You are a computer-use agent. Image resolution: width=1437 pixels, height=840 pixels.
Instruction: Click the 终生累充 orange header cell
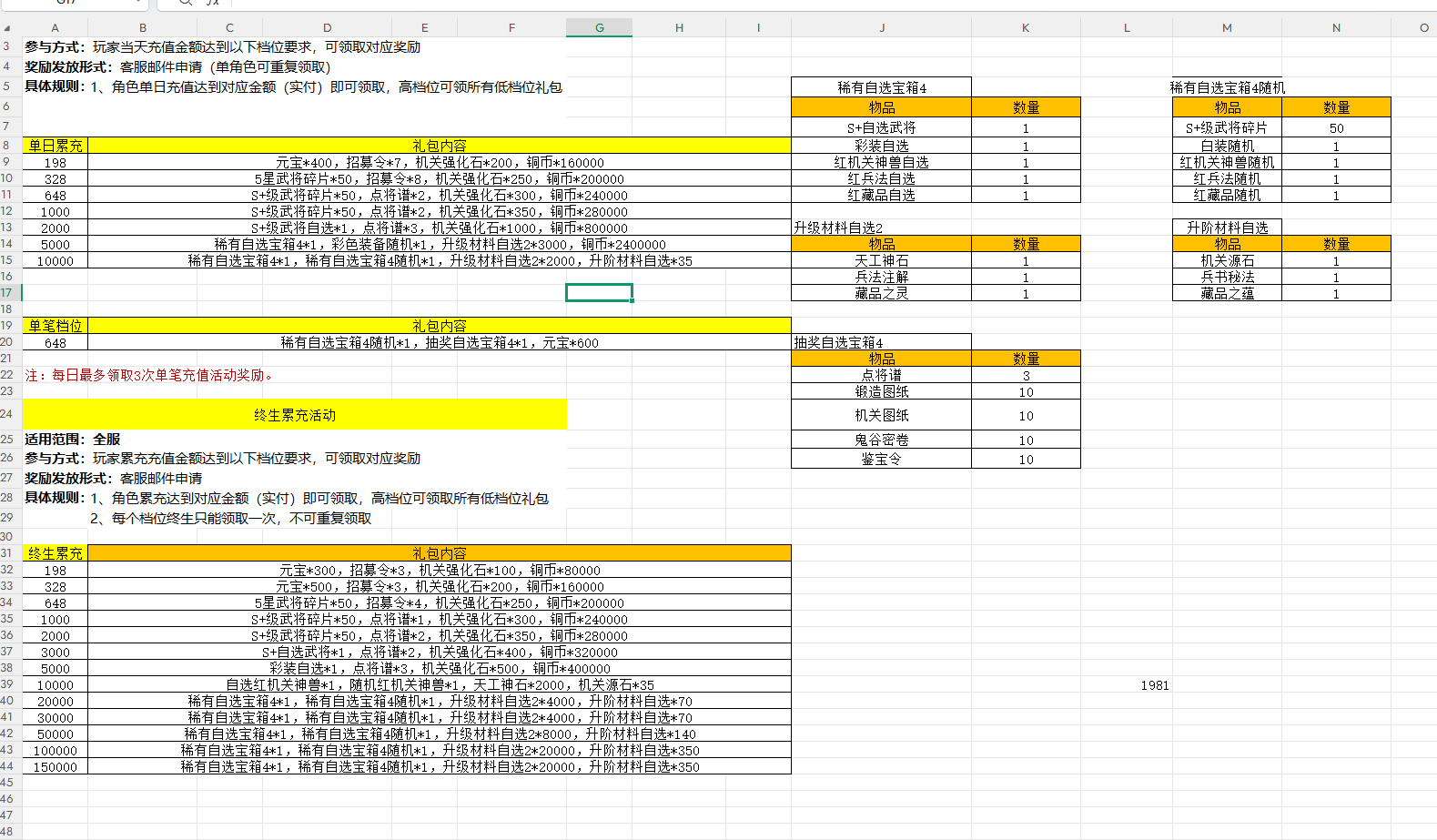coord(55,553)
